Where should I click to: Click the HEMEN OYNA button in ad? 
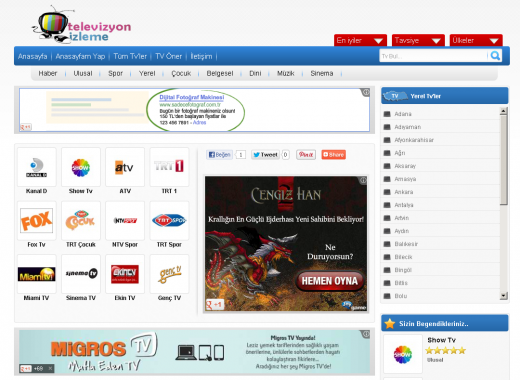(329, 281)
